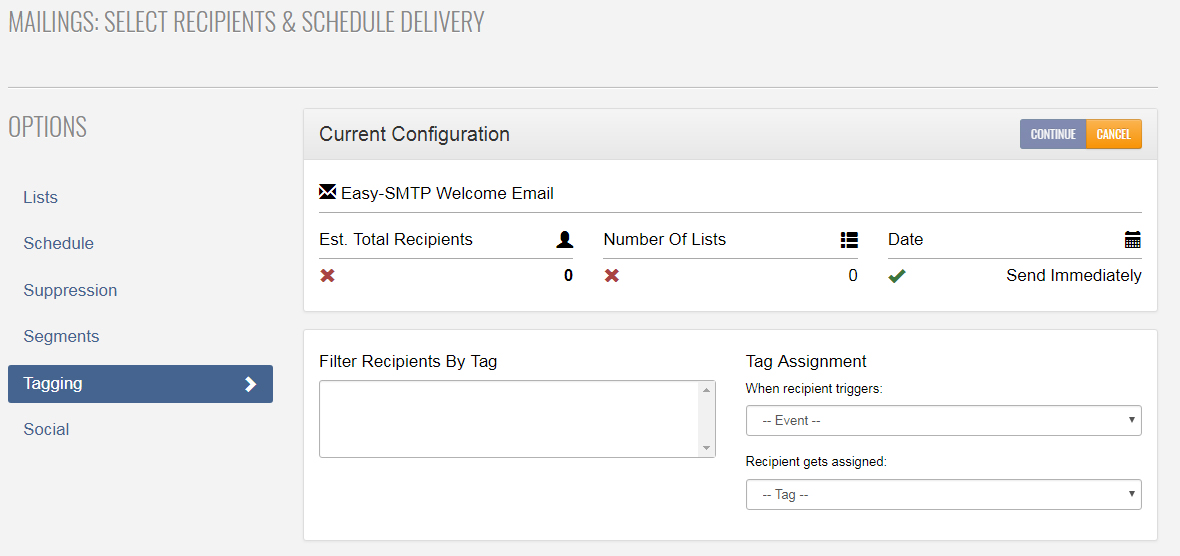Click the envelope icon beside Easy-SMTP Welcome Email

click(x=328, y=192)
